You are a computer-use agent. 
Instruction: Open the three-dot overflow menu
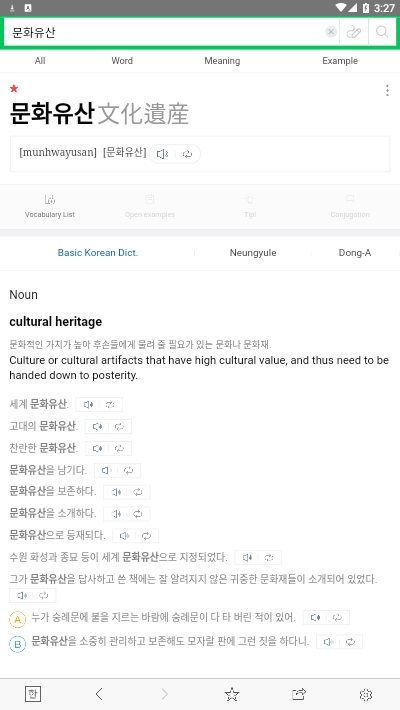[387, 90]
